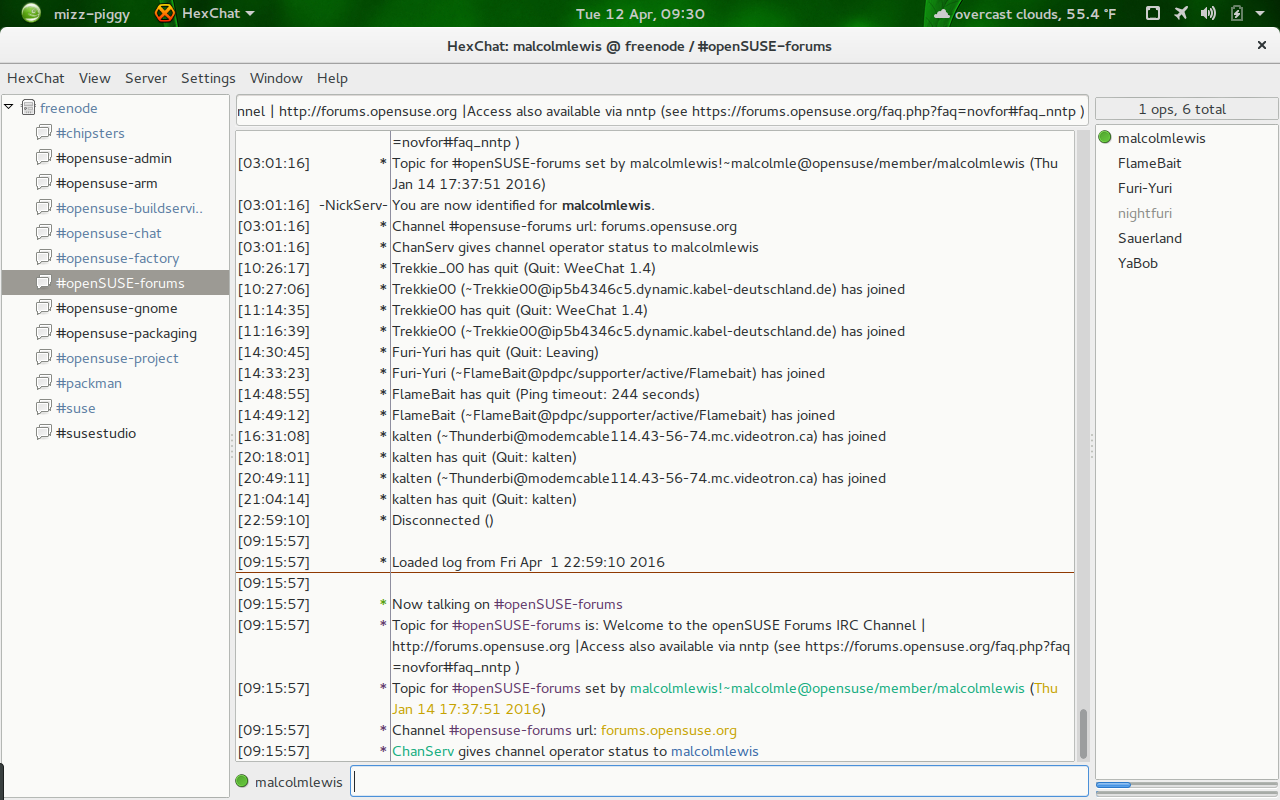Click the square window tray icon
The image size is (1280, 800).
click(x=1153, y=14)
